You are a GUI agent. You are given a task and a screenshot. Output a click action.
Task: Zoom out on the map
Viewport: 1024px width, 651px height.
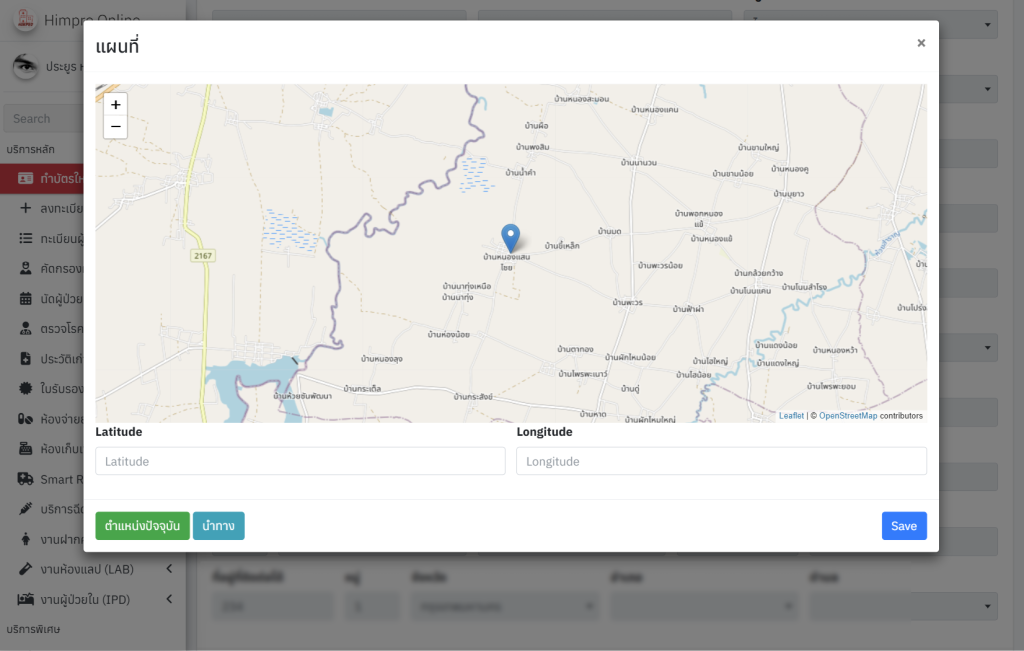click(x=116, y=127)
